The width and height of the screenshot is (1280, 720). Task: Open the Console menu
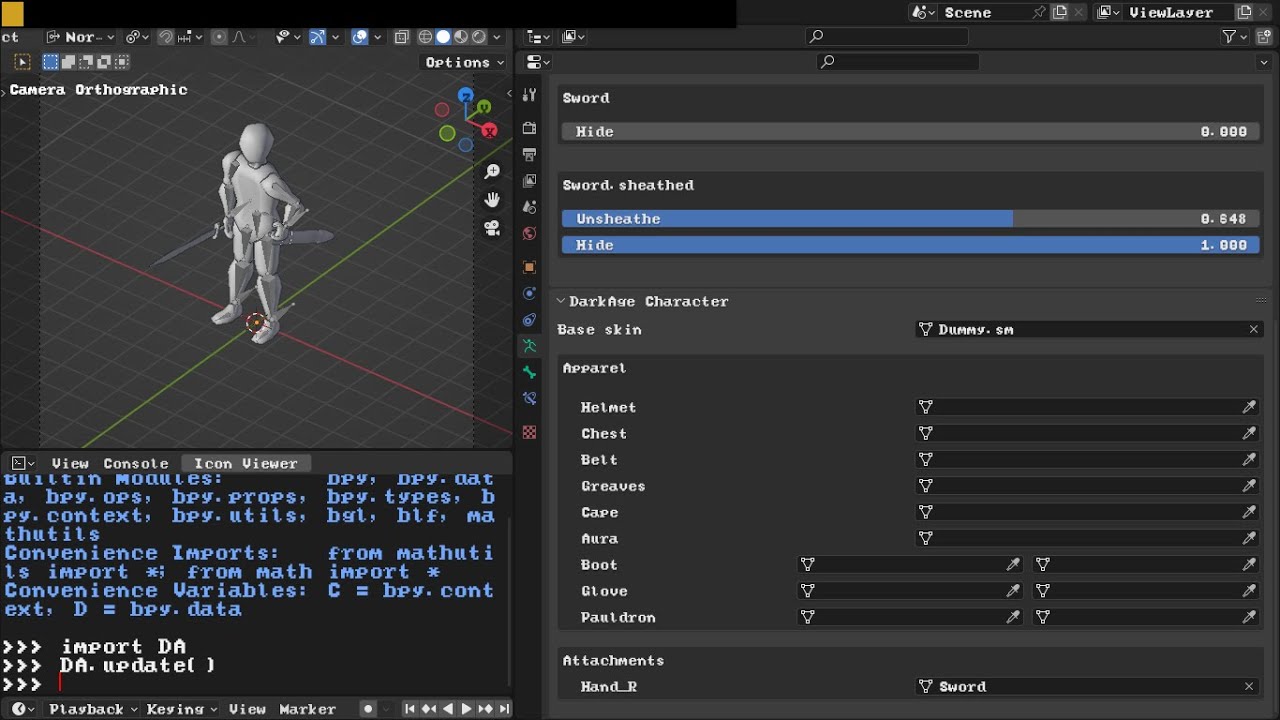pyautogui.click(x=136, y=463)
